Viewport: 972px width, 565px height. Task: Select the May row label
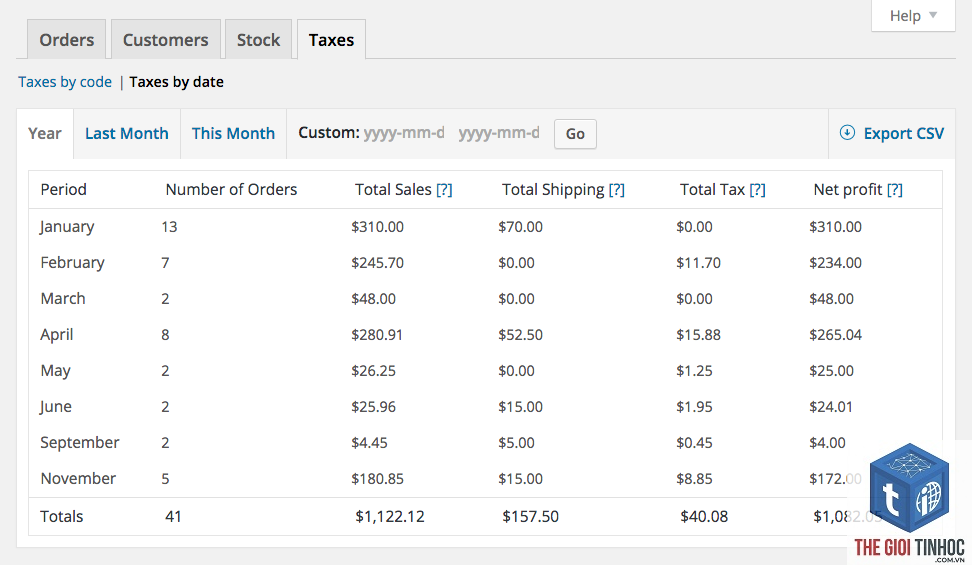tap(55, 371)
